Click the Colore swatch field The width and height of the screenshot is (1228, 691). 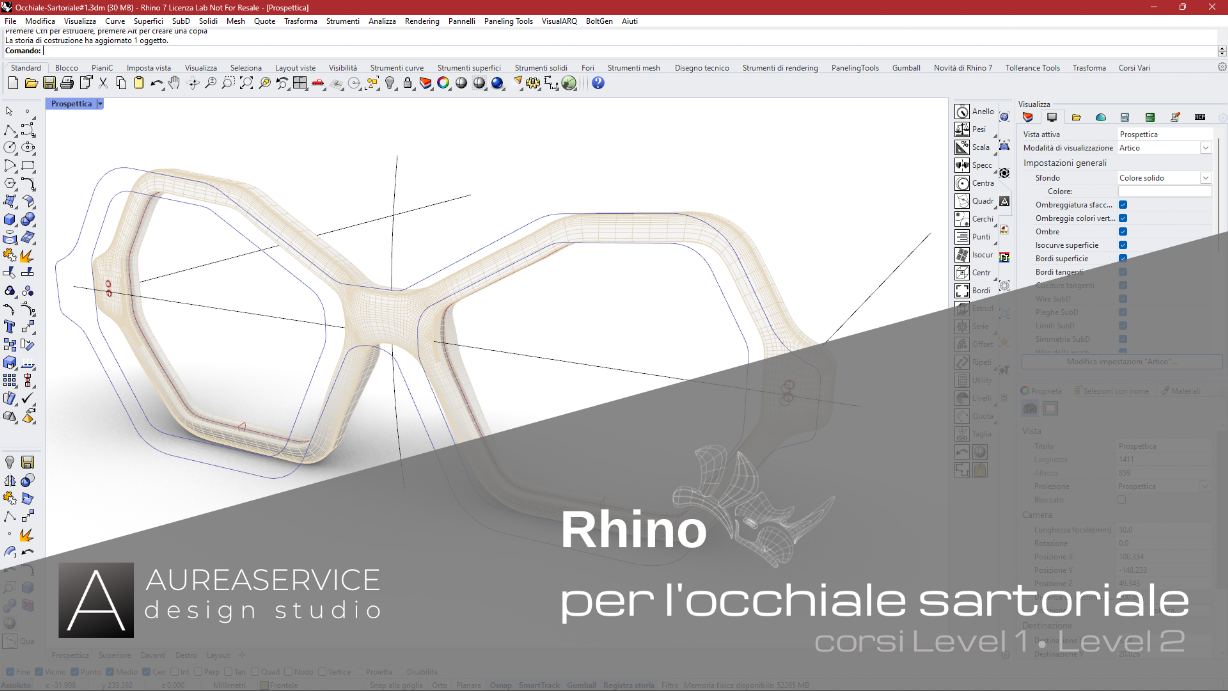click(1164, 191)
